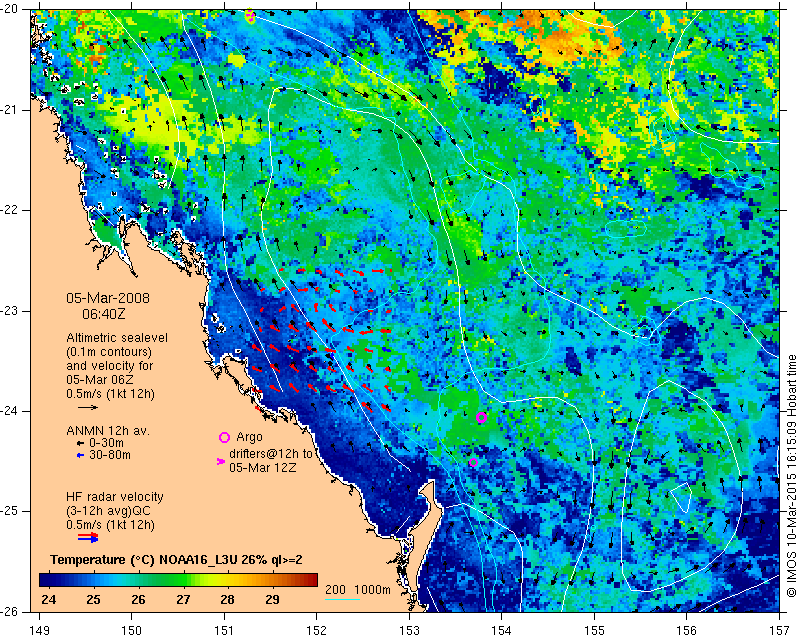
Task: Click the color bar tick label 25
Action: pyautogui.click(x=93, y=600)
